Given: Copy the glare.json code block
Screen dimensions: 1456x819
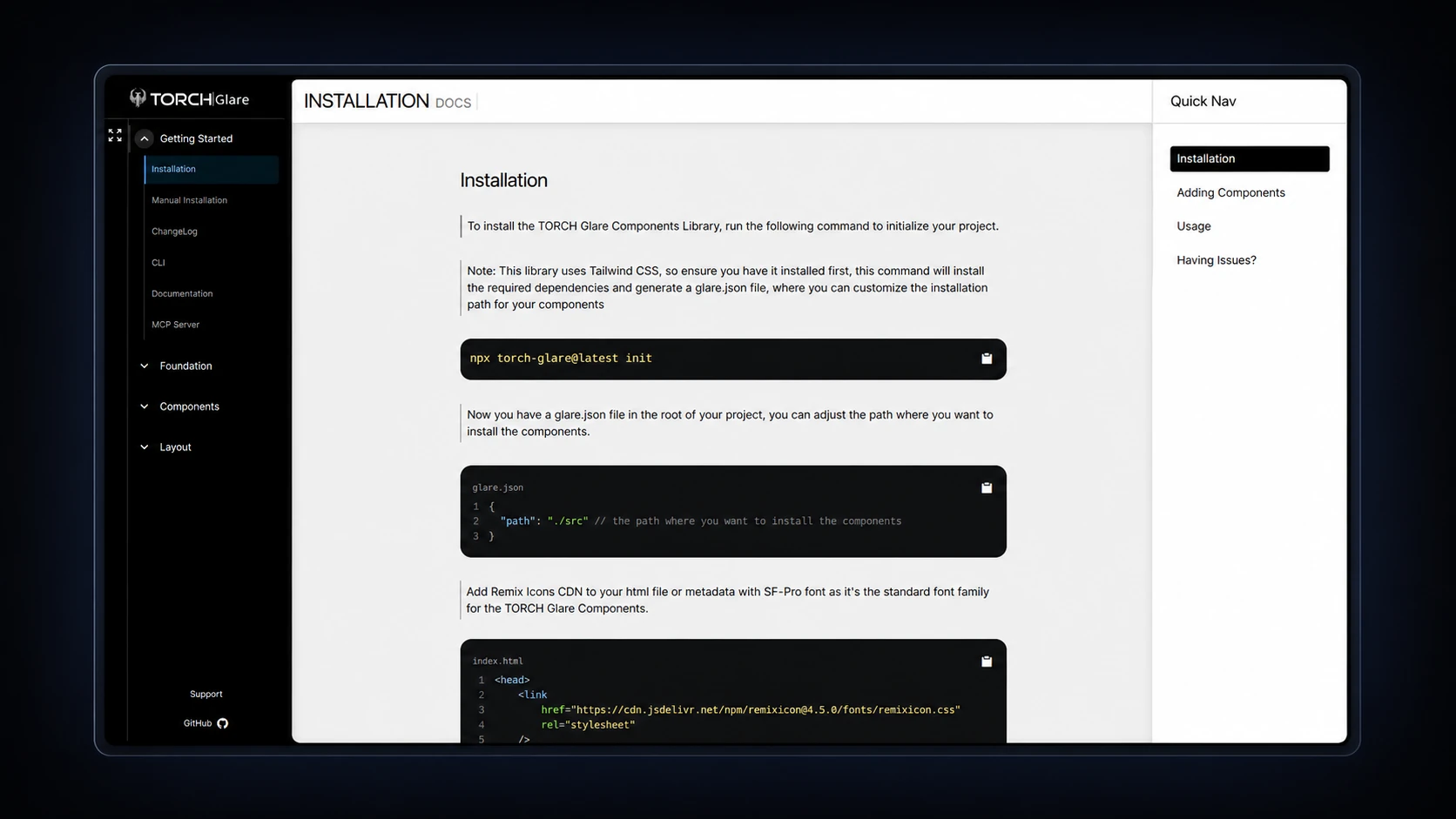Looking at the screenshot, I should tap(987, 488).
